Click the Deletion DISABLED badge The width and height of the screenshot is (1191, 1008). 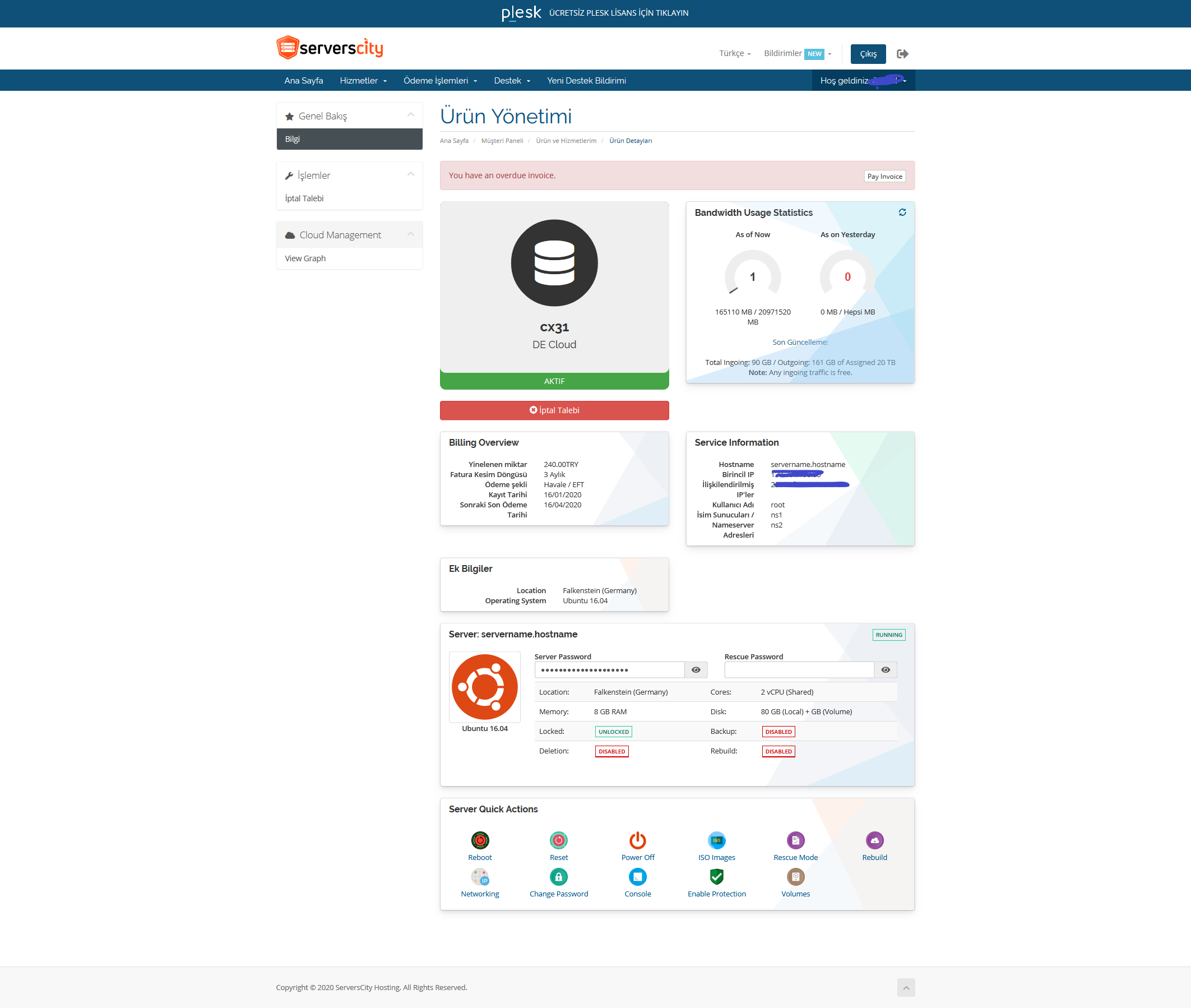click(611, 751)
